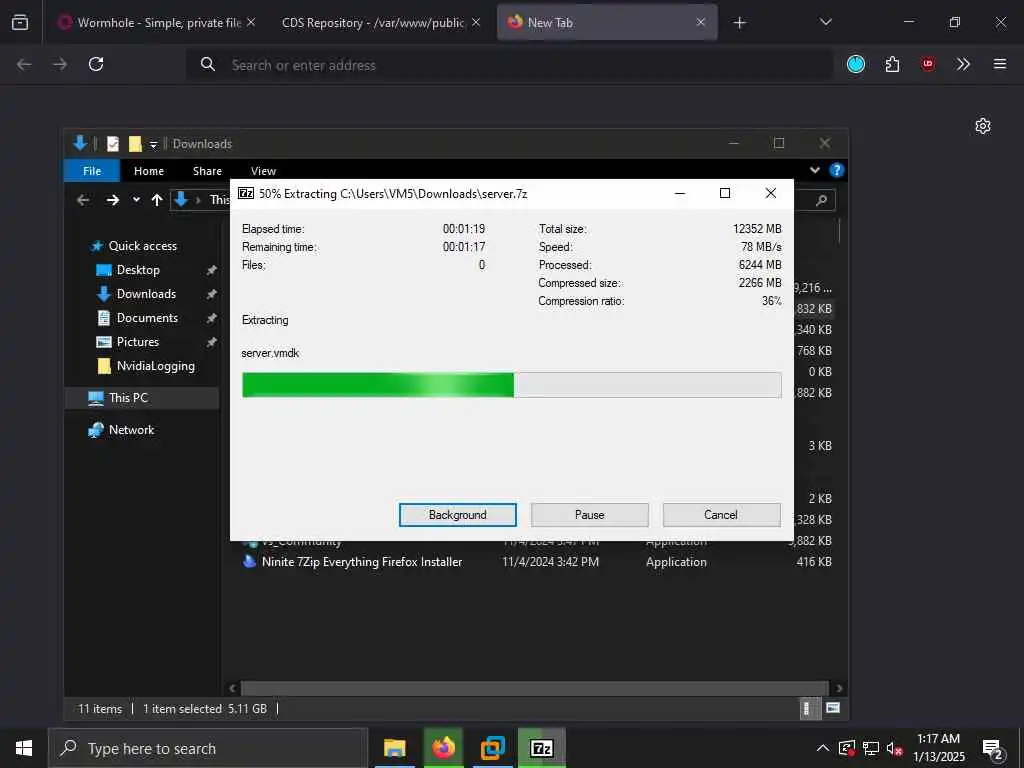Viewport: 1024px width, 768px height.
Task: Click the 416 KB file size cell
Action: [814, 562]
